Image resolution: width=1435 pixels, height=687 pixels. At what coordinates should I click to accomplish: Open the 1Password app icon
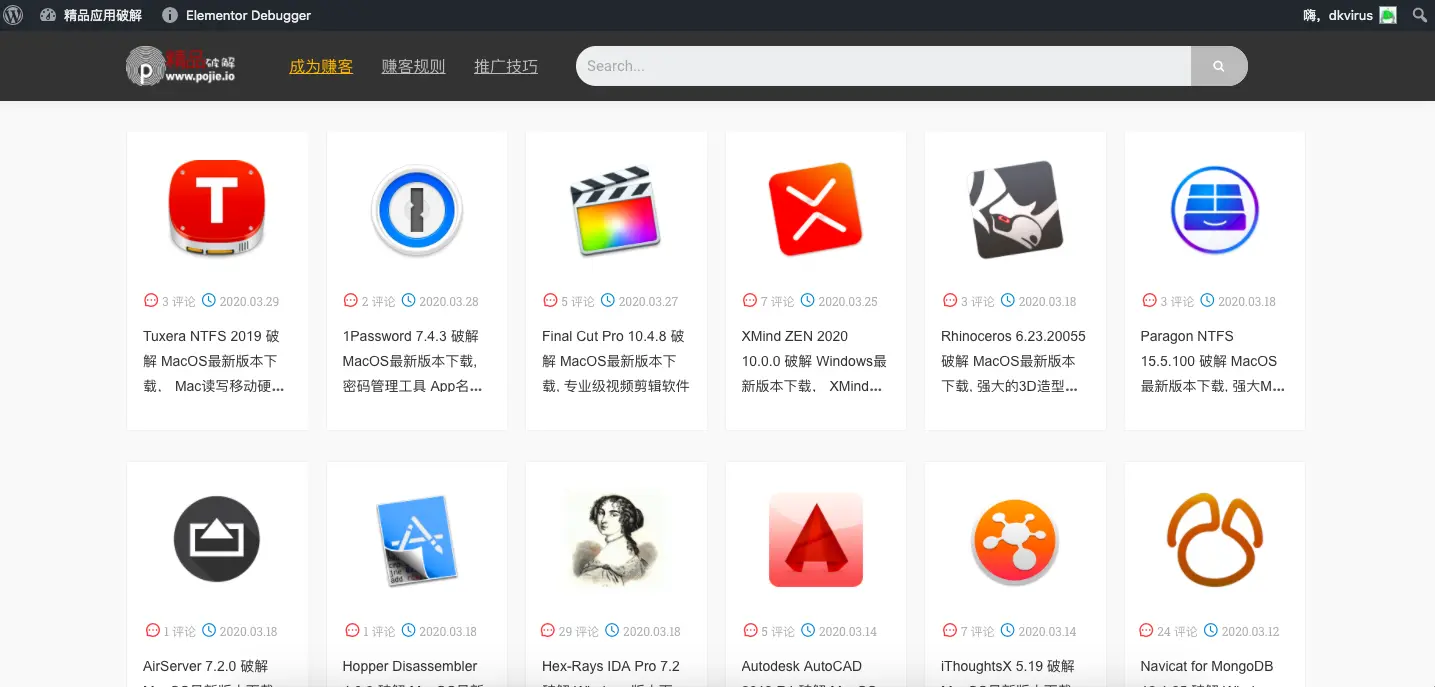pos(417,211)
